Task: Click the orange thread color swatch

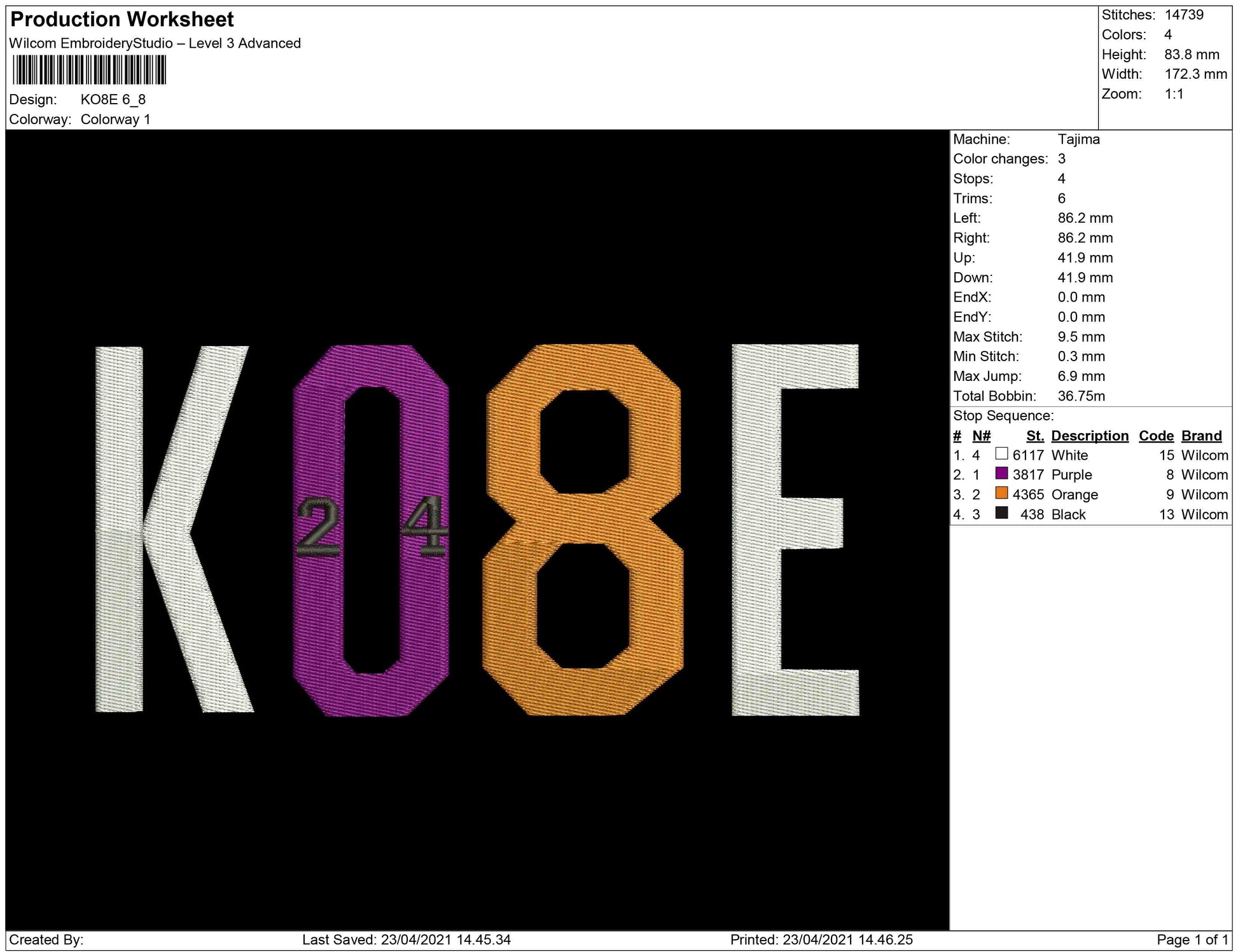Action: 1001,493
